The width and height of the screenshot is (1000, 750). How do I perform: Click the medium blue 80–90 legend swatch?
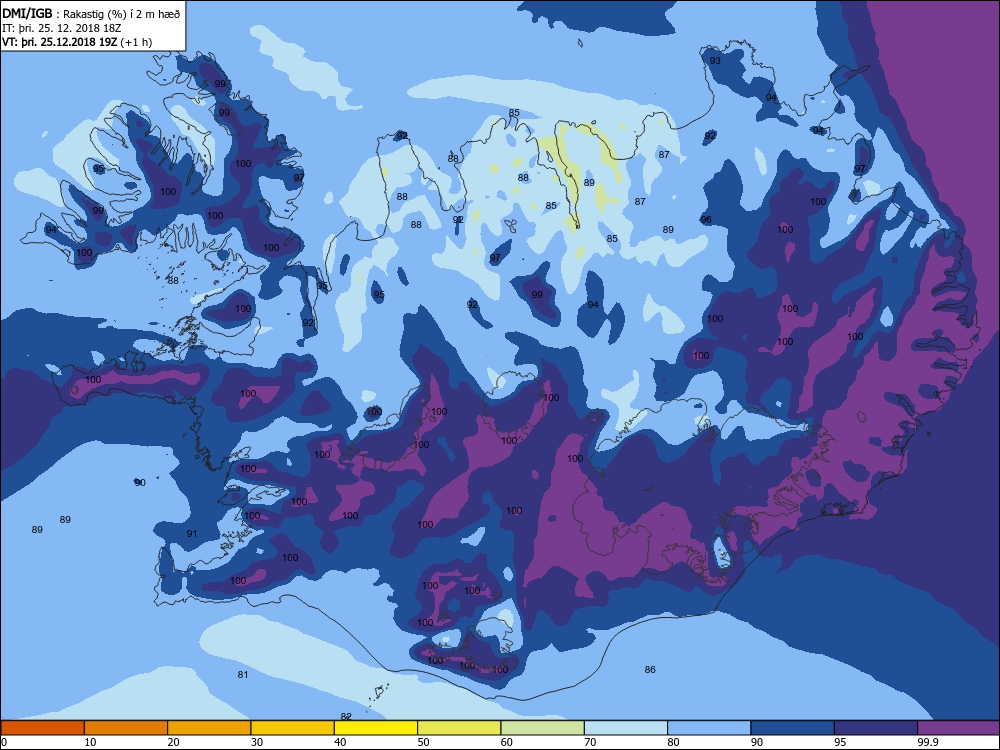(709, 728)
